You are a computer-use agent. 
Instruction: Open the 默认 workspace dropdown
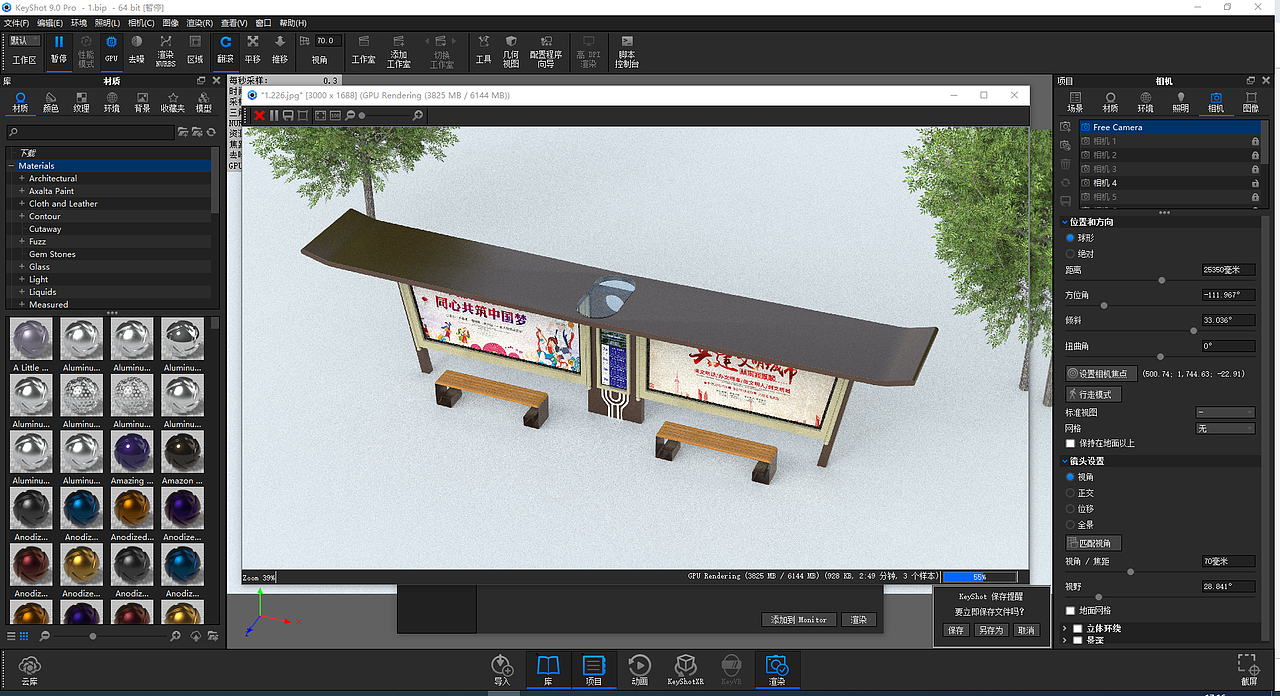(x=24, y=41)
